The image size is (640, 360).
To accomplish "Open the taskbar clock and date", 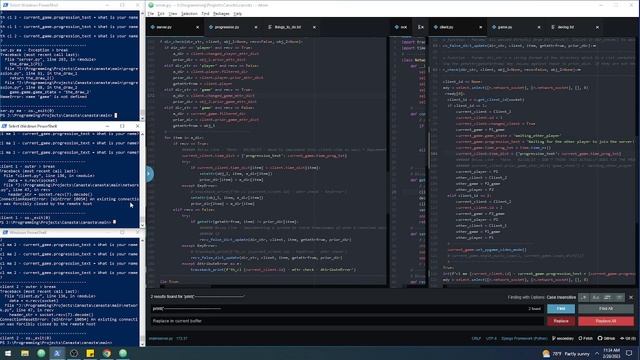I will pyautogui.click(x=611, y=353).
